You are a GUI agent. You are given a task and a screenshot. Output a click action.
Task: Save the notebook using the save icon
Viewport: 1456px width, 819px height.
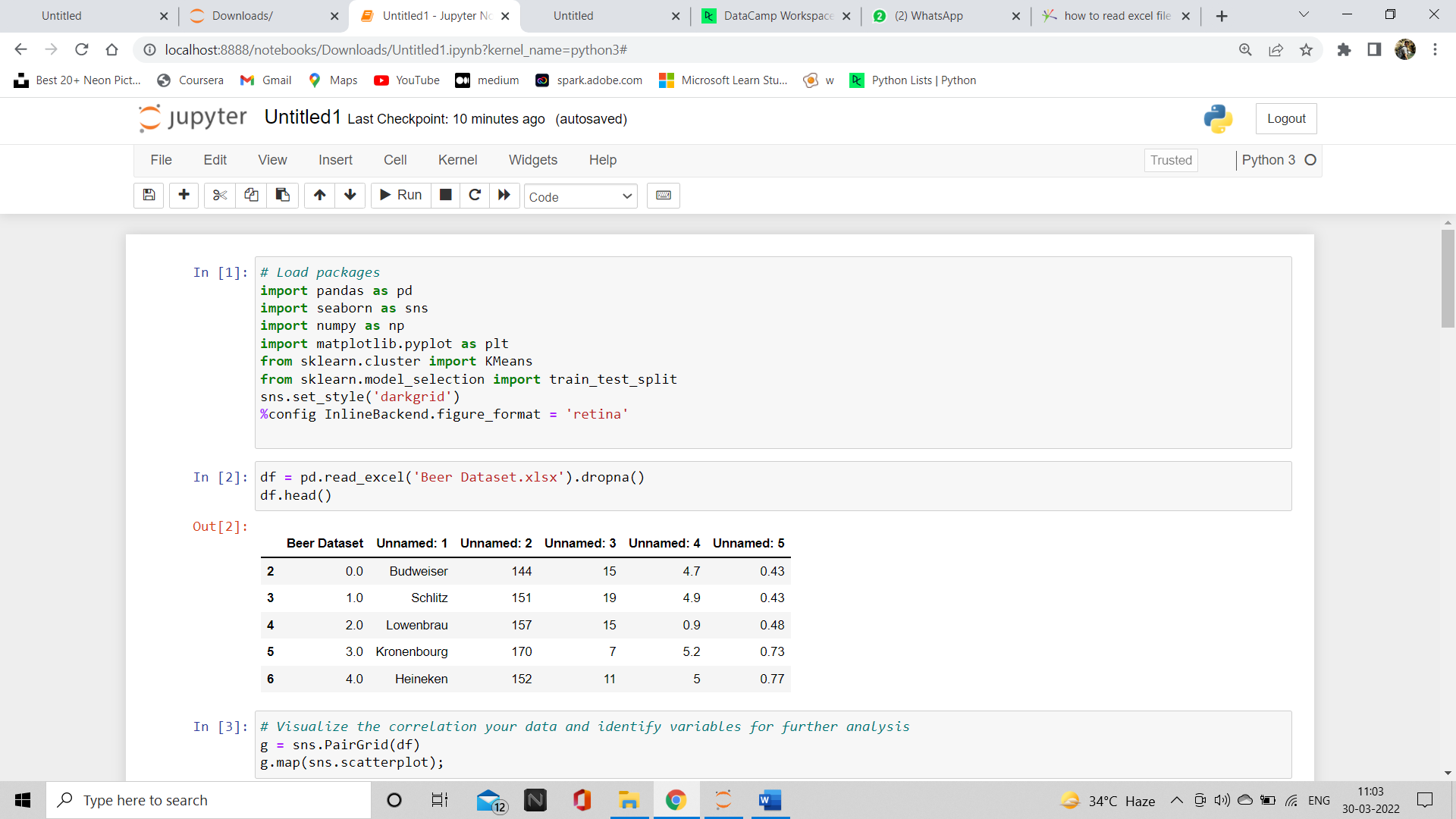tap(149, 195)
